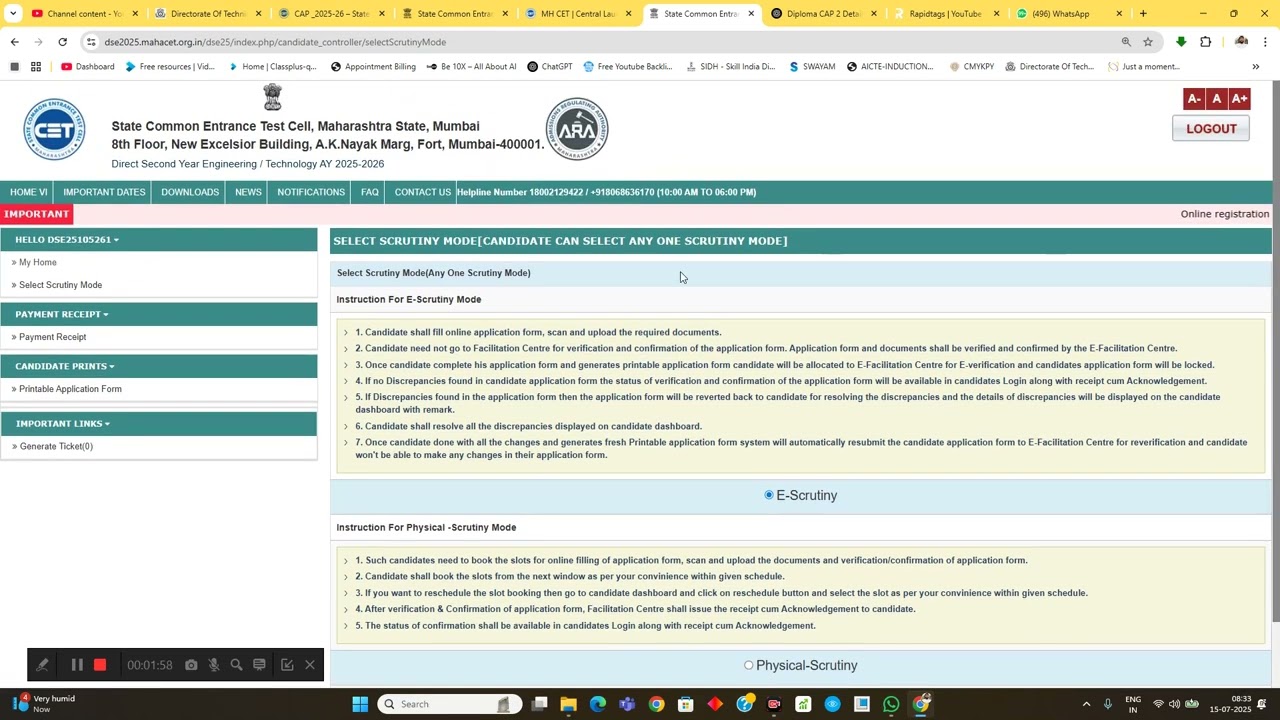Collapse the Important Links sidebar header
This screenshot has height=720, width=1280.
[x=159, y=424]
